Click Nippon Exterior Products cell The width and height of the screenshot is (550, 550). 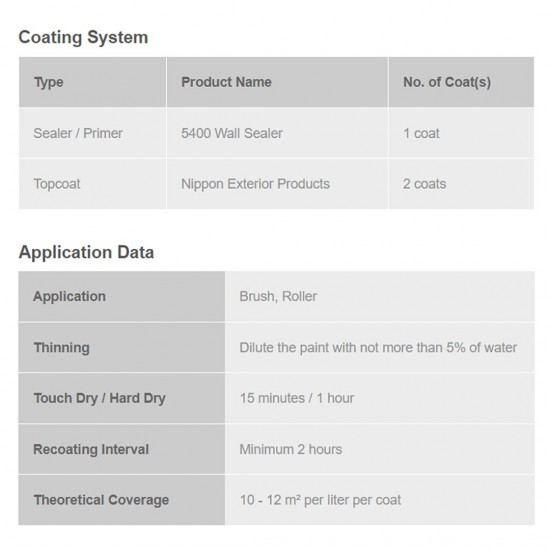pyautogui.click(x=277, y=184)
